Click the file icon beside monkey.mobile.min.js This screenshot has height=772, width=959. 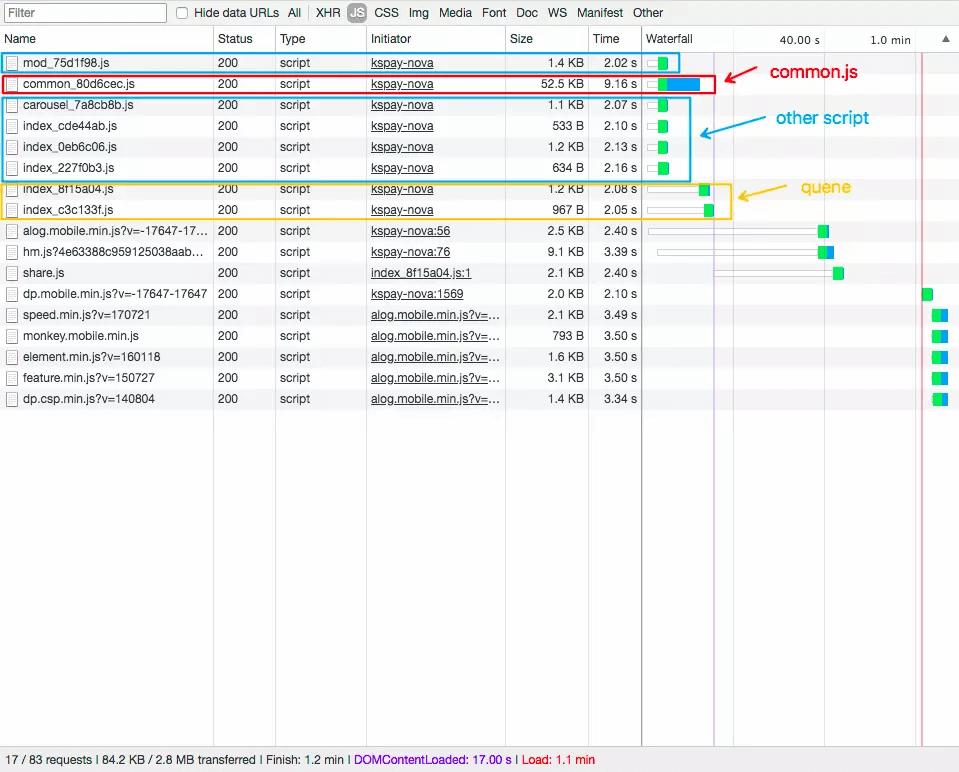12,336
